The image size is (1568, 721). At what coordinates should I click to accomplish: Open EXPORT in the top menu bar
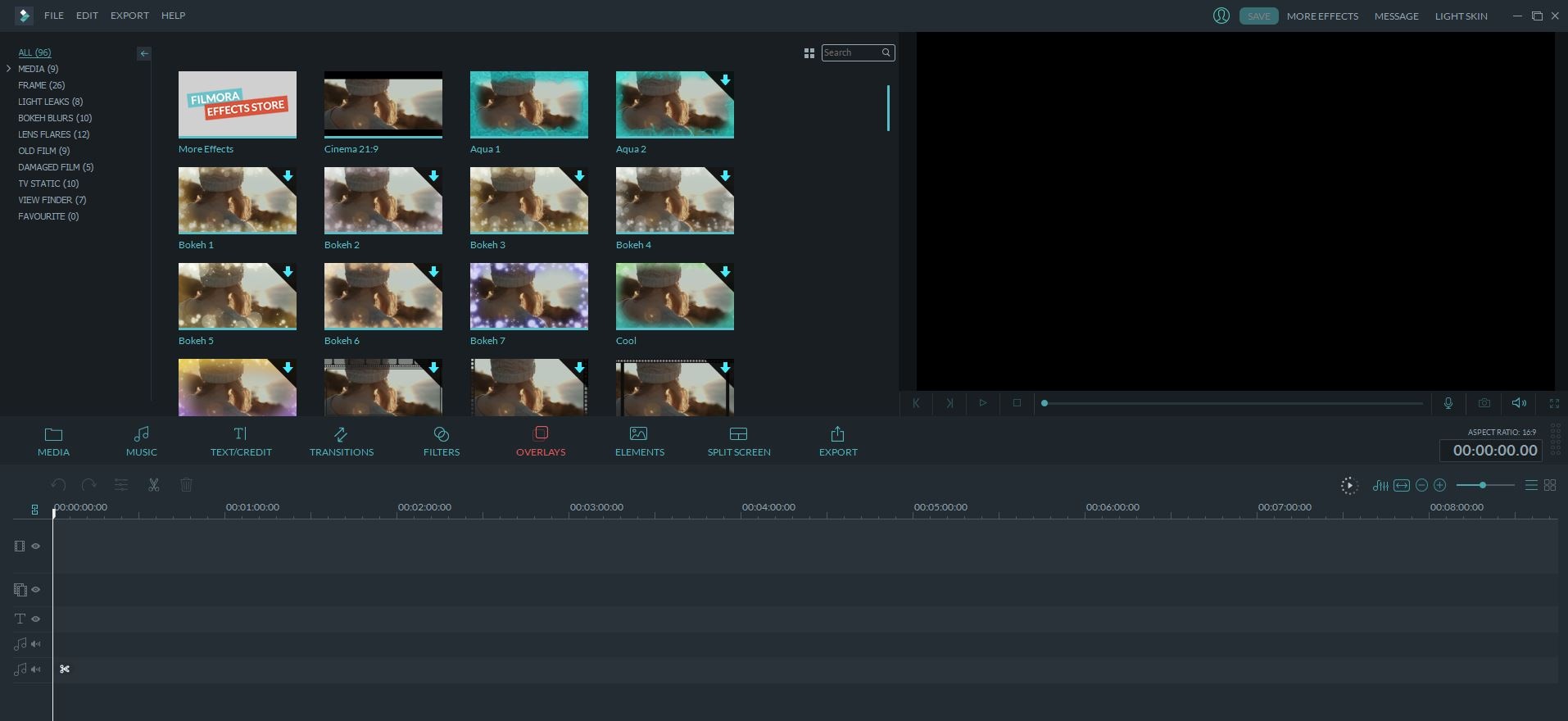pyautogui.click(x=129, y=16)
